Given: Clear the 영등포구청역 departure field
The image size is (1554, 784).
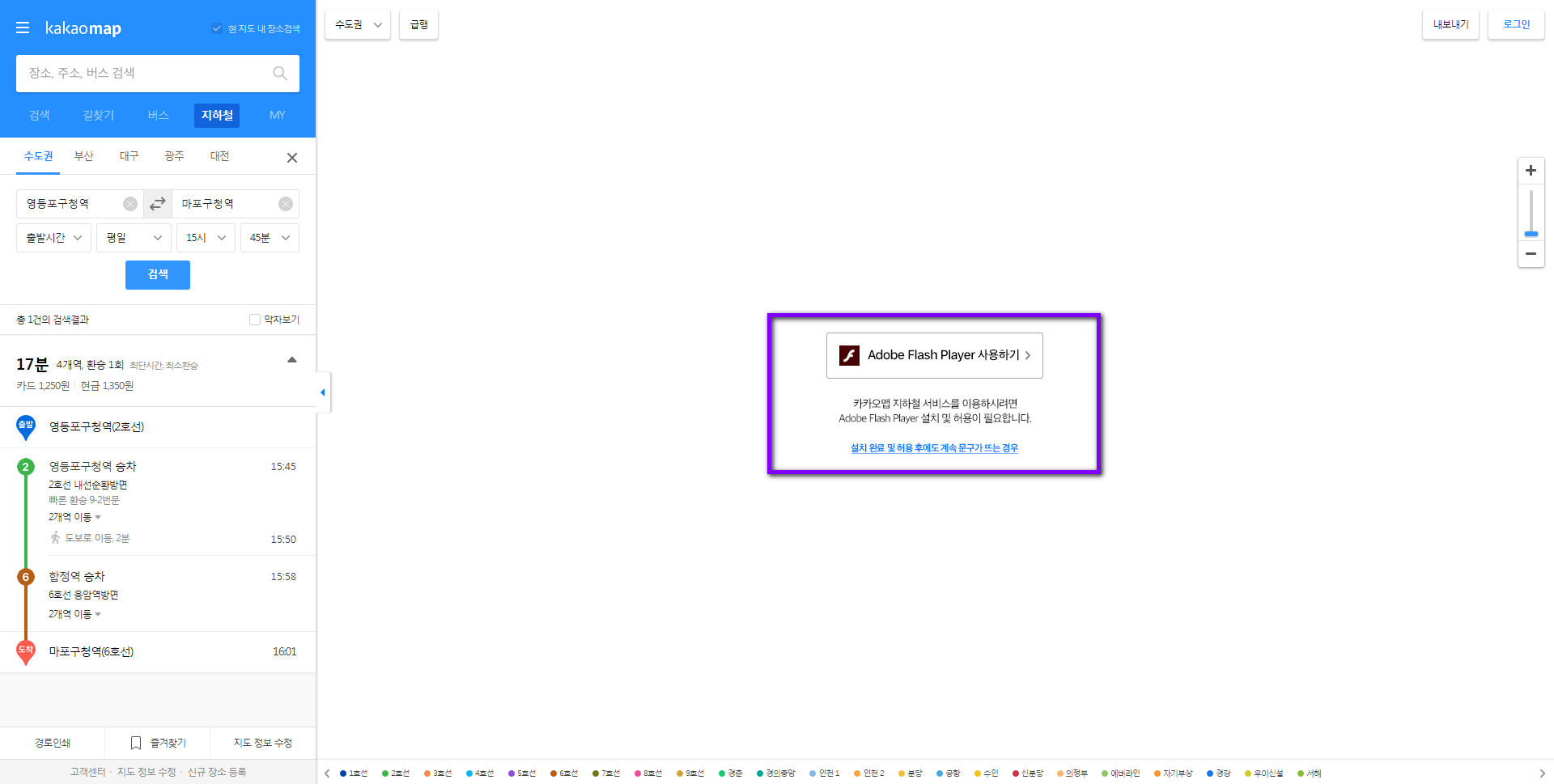Looking at the screenshot, I should click(130, 204).
